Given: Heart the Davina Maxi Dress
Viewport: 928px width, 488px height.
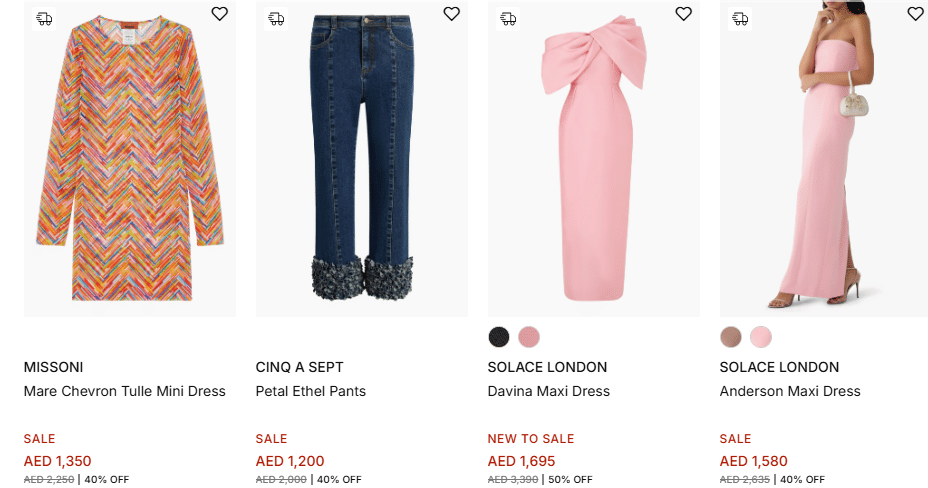Looking at the screenshot, I should pyautogui.click(x=683, y=14).
